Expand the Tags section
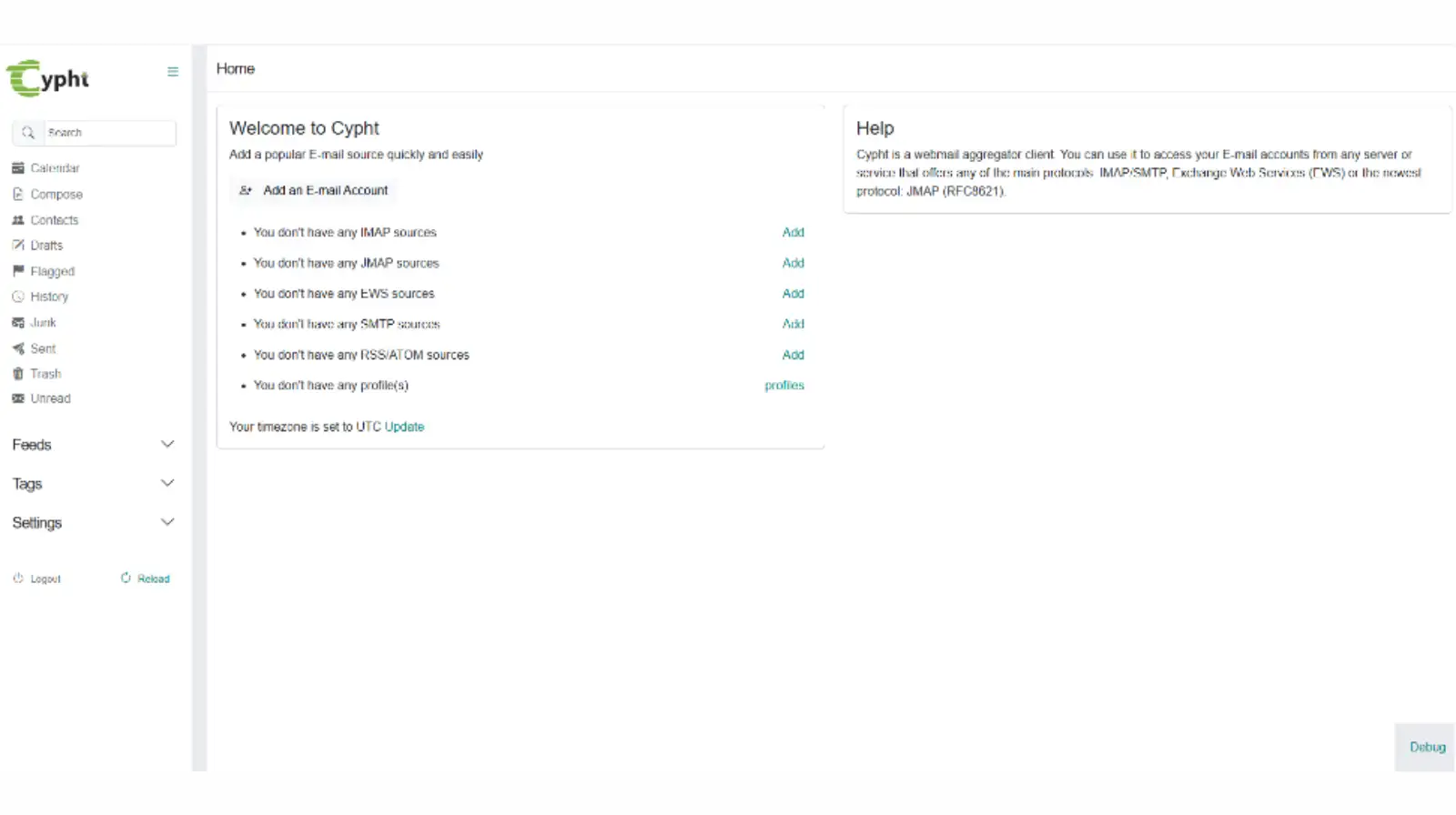The width and height of the screenshot is (1456, 815). [167, 484]
